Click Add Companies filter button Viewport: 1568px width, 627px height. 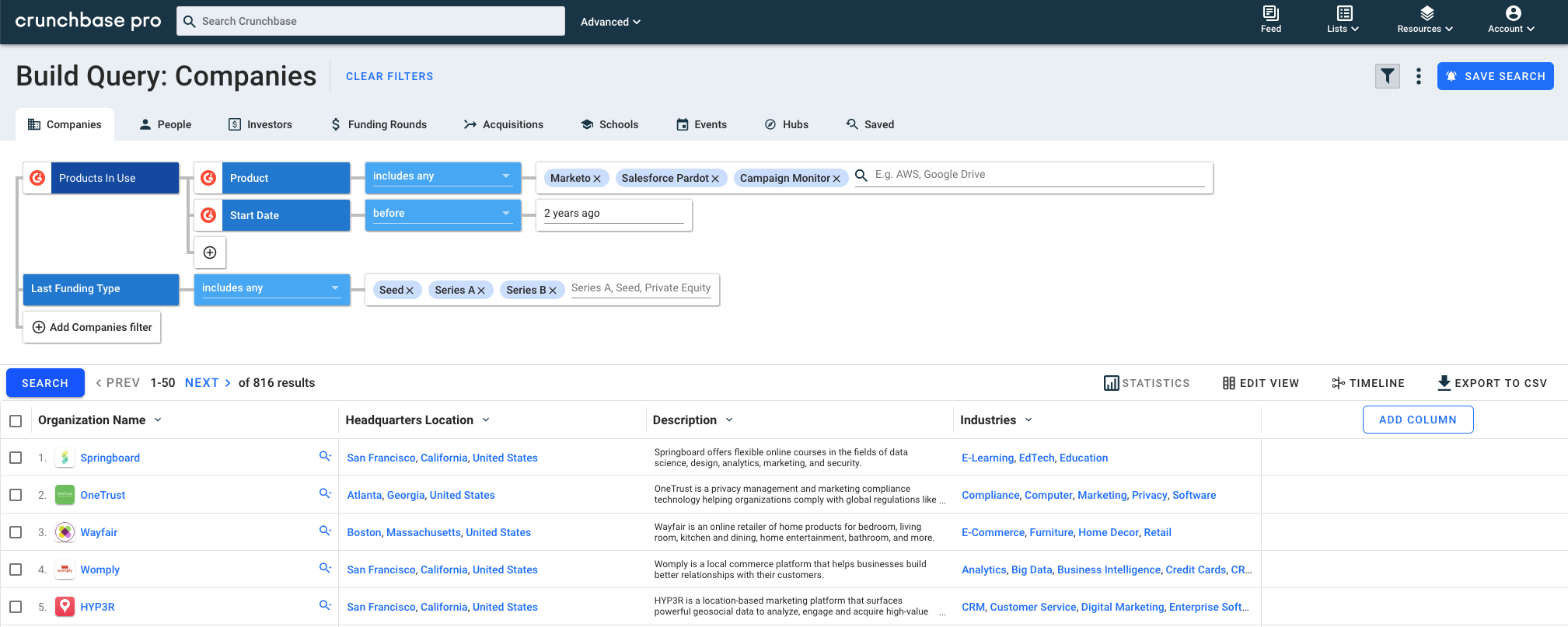click(x=93, y=327)
